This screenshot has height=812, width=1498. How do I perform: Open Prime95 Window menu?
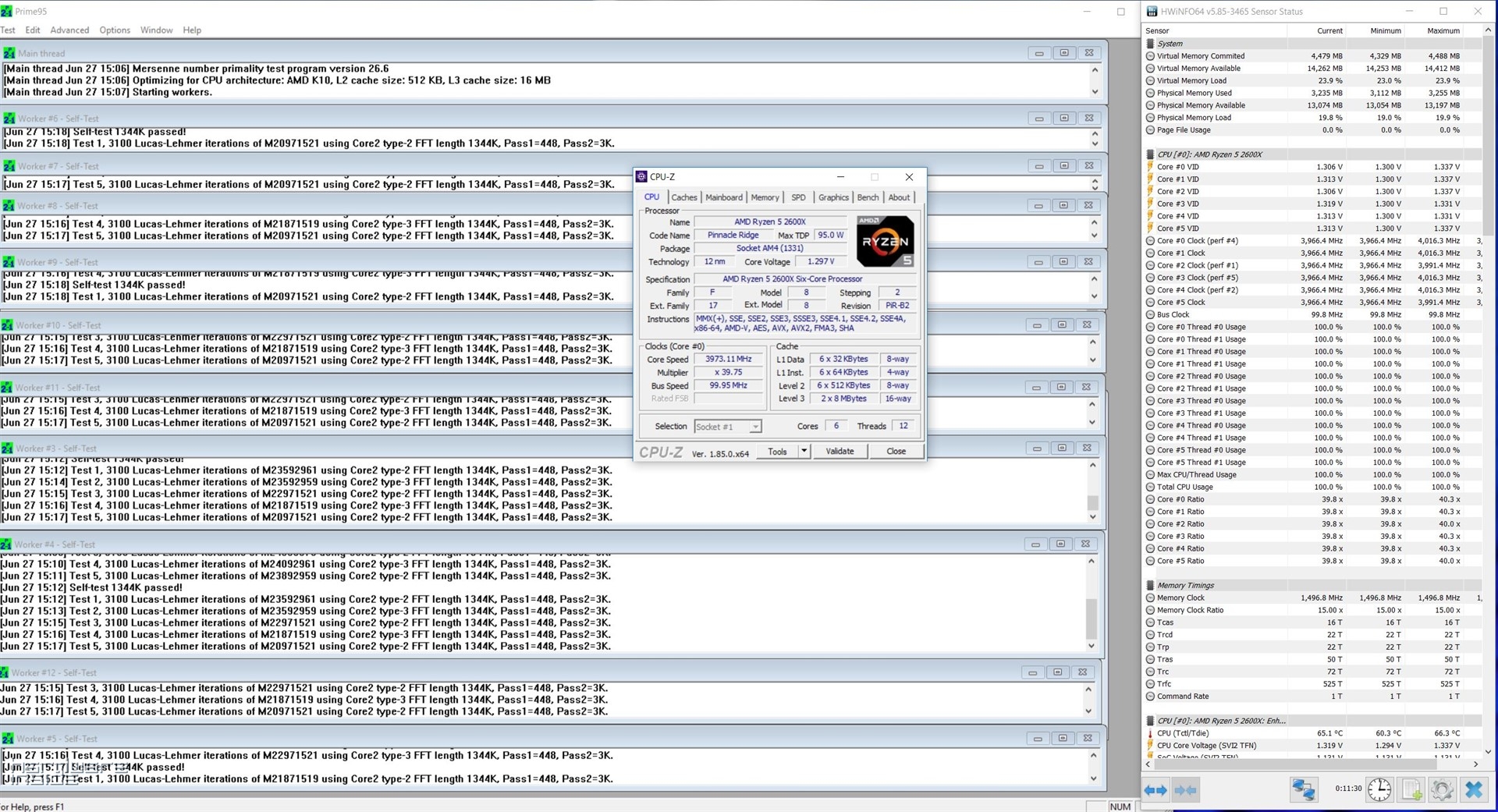(x=156, y=30)
